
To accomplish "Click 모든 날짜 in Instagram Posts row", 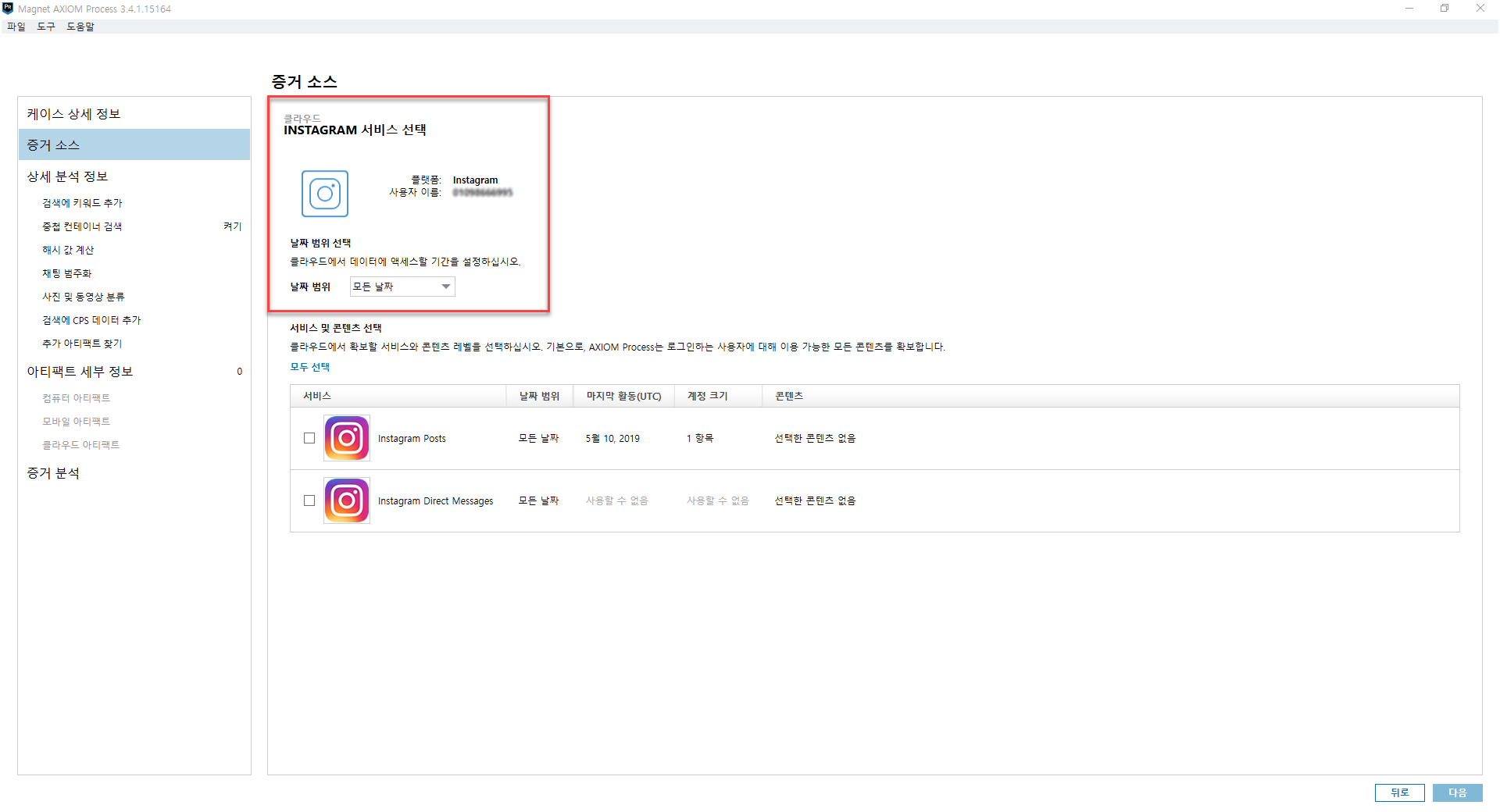I will pyautogui.click(x=539, y=438).
